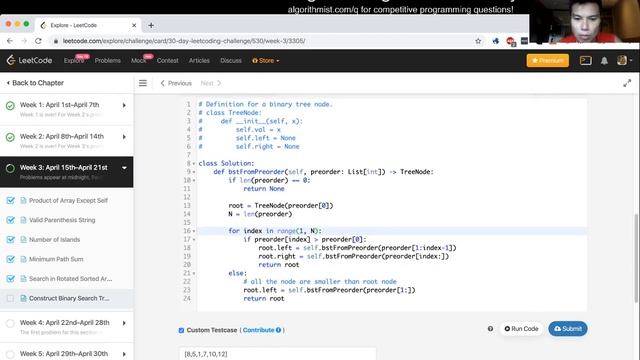Open the Explore nav item

click(x=74, y=60)
